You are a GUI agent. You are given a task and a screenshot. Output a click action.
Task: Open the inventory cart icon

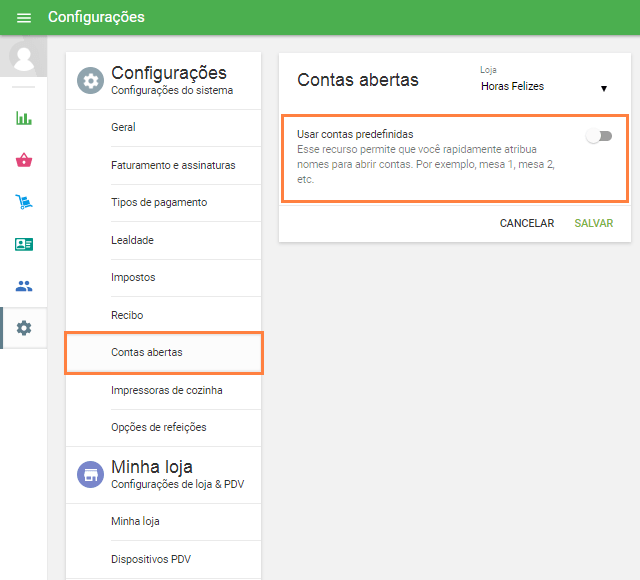click(x=24, y=202)
